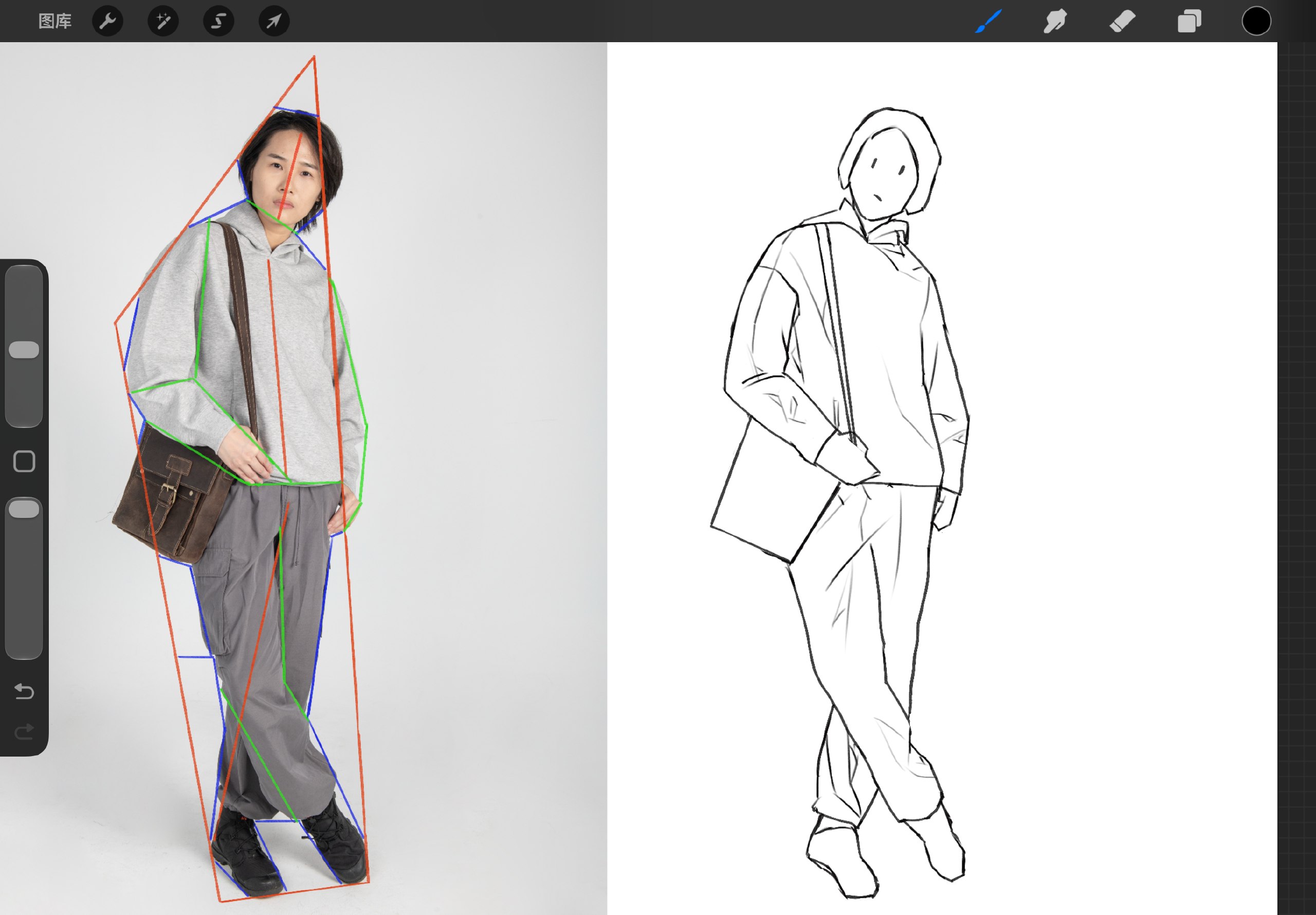Image resolution: width=1316 pixels, height=915 pixels.
Task: Select the Eraser tool
Action: (x=1122, y=21)
